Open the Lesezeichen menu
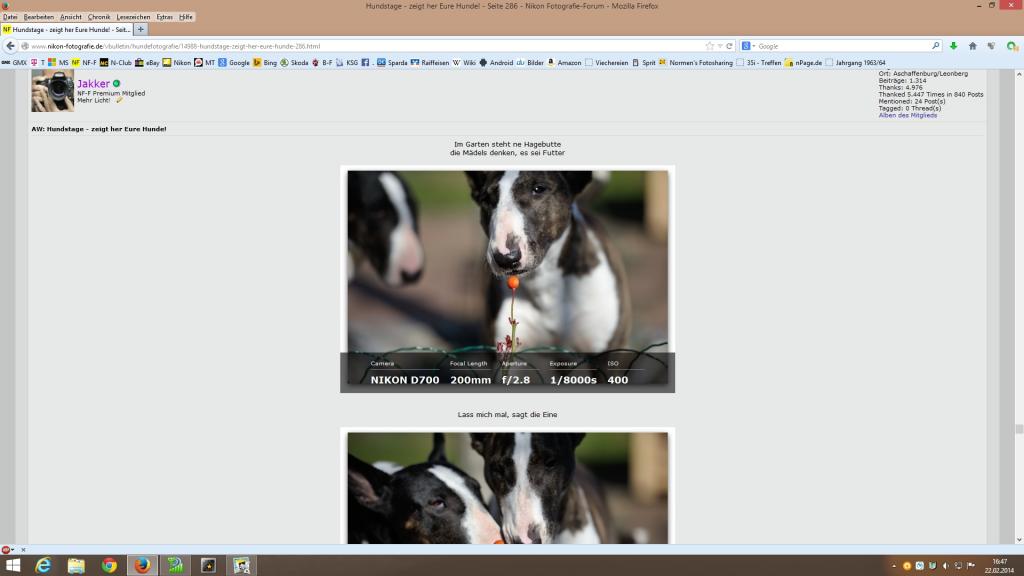Image resolution: width=1024 pixels, height=576 pixels. click(133, 17)
